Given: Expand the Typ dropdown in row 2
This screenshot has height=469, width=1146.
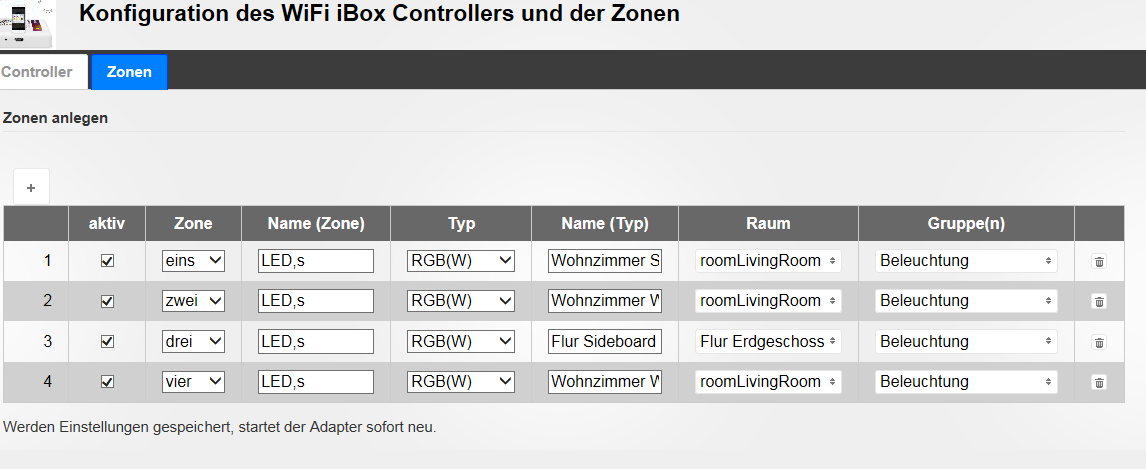Looking at the screenshot, I should pos(460,301).
